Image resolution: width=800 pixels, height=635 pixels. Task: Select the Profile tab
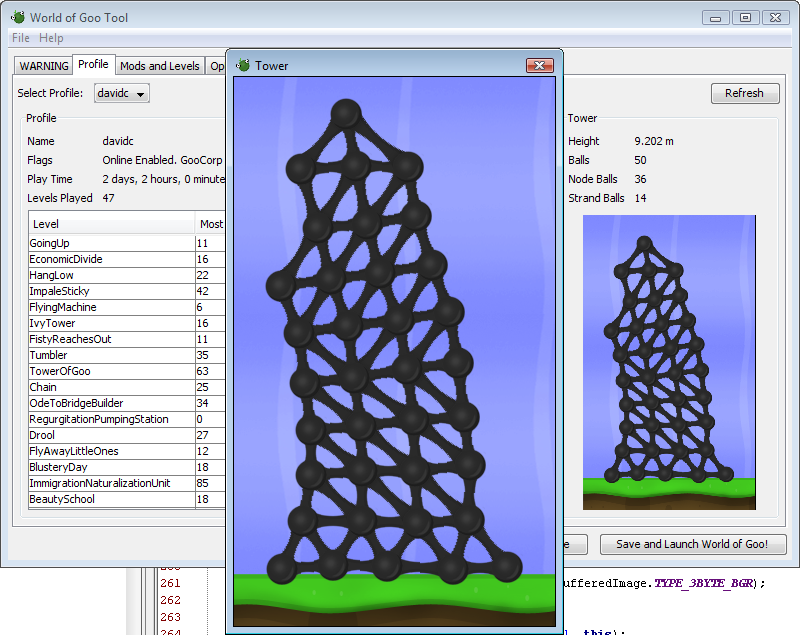93,64
